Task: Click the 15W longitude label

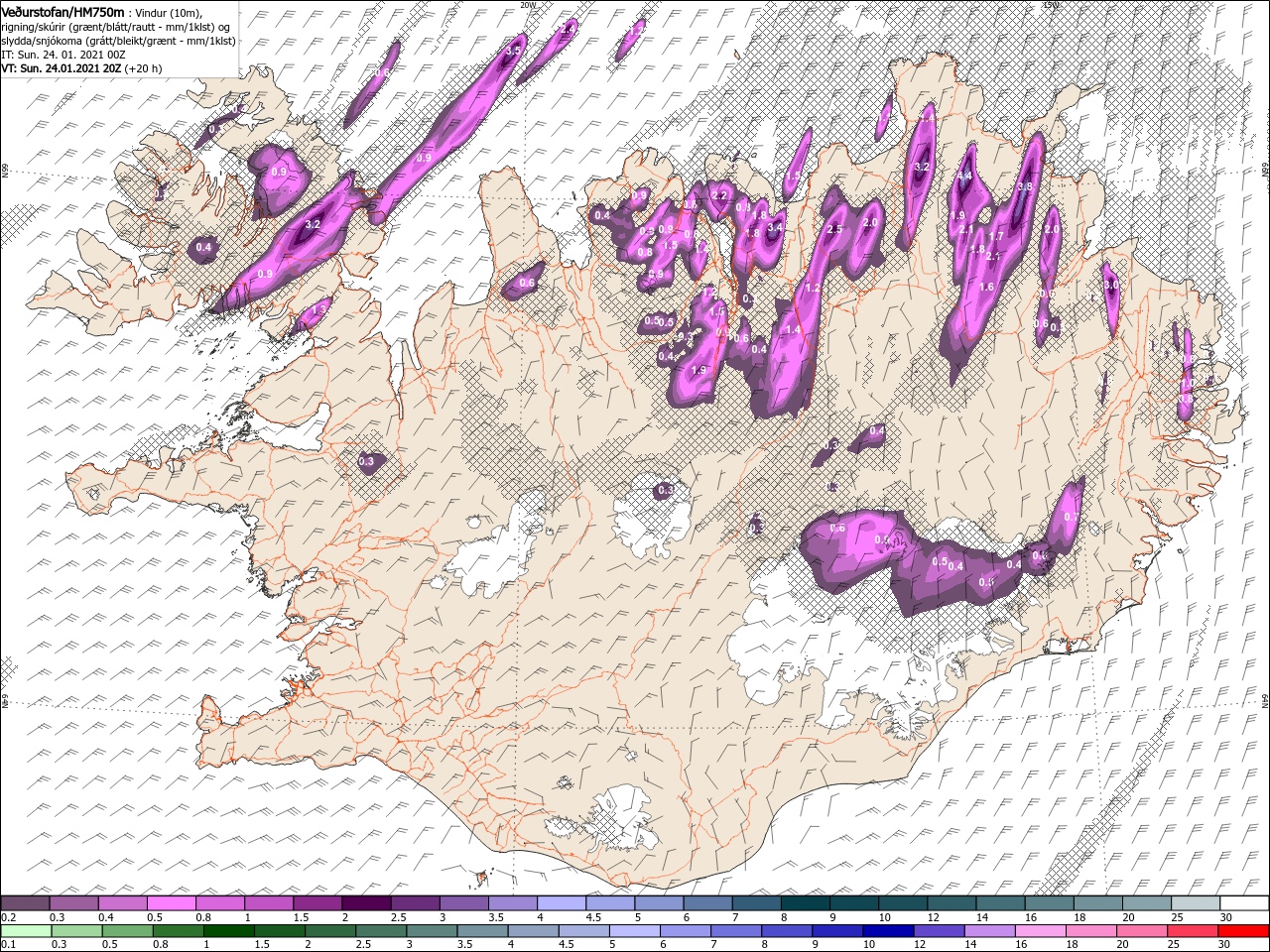Action: click(x=1050, y=5)
